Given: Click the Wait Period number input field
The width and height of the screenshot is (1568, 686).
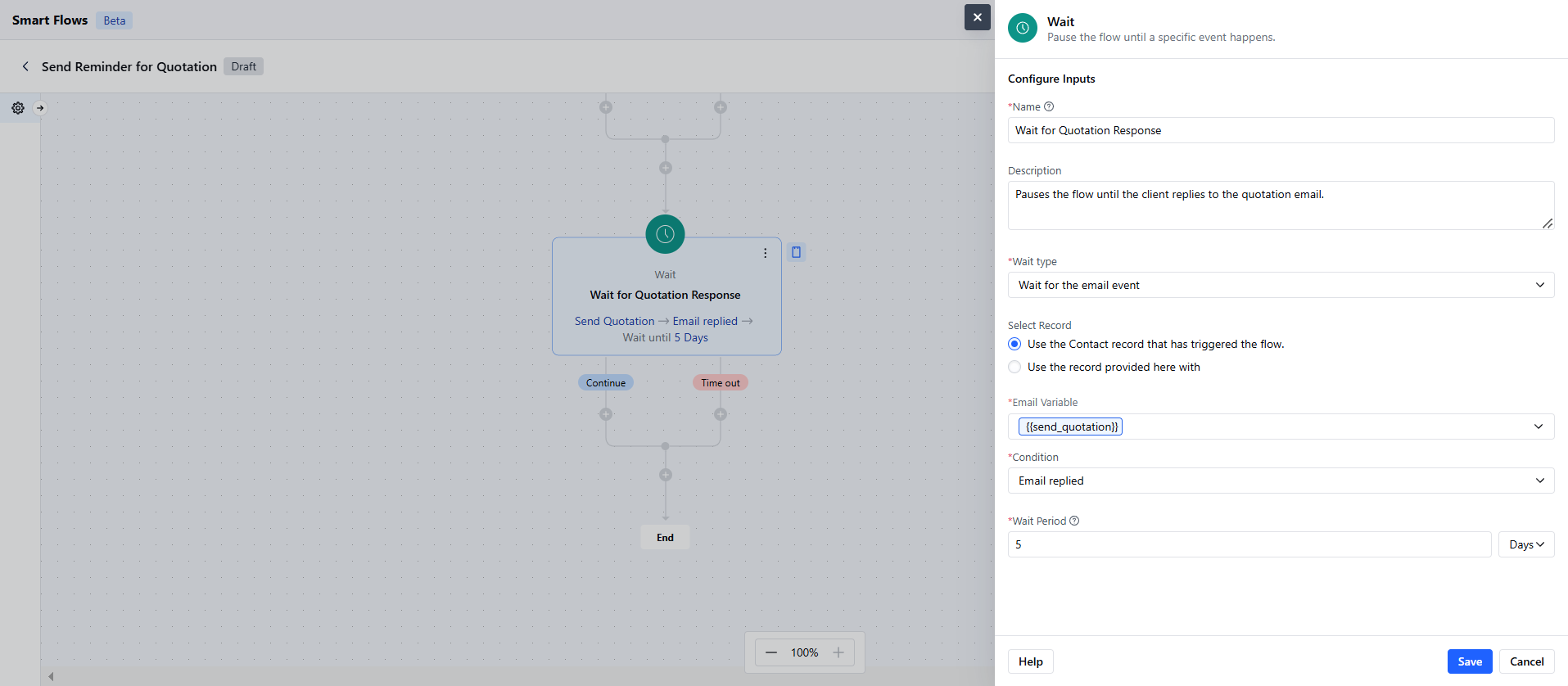Looking at the screenshot, I should (1249, 544).
